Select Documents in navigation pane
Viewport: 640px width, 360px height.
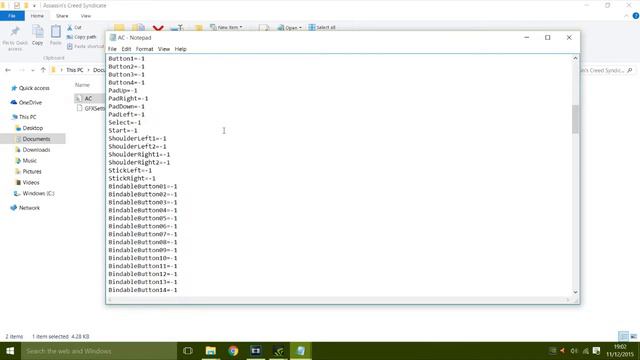tap(36, 139)
